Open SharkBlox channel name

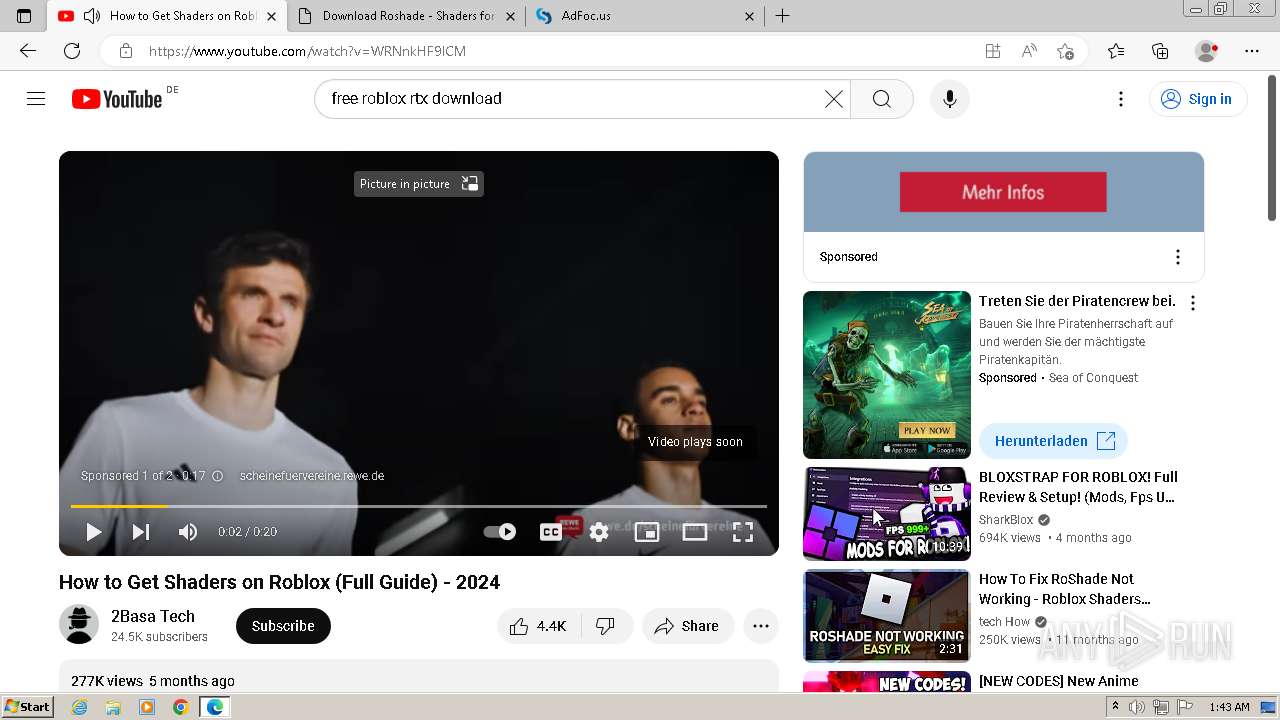coord(1006,520)
